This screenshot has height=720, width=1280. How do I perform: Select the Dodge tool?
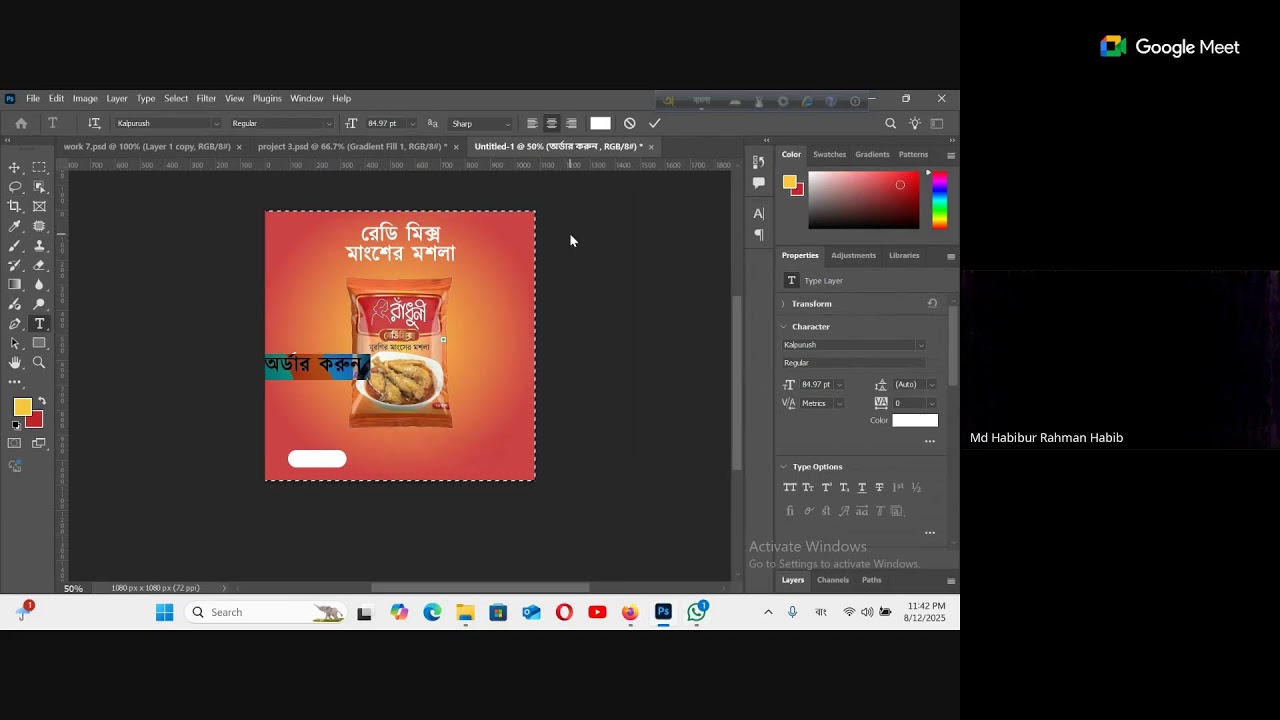(39, 304)
